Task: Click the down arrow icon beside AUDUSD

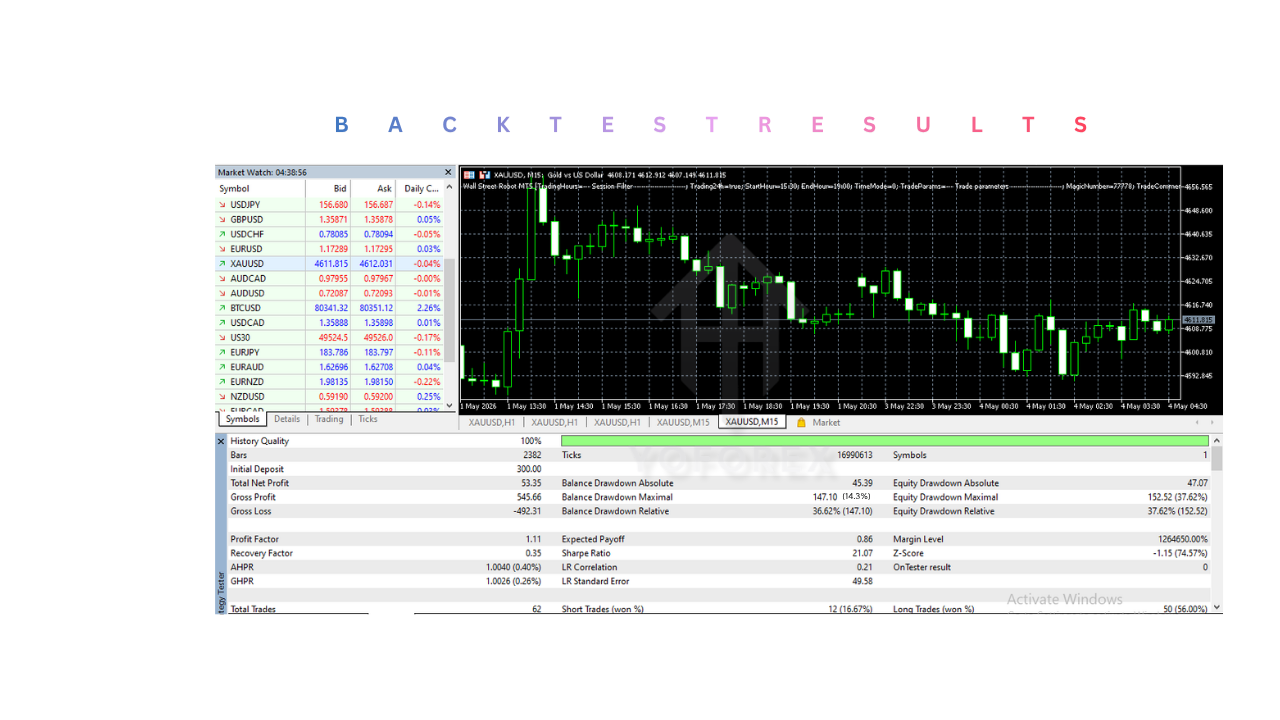Action: coord(223,293)
